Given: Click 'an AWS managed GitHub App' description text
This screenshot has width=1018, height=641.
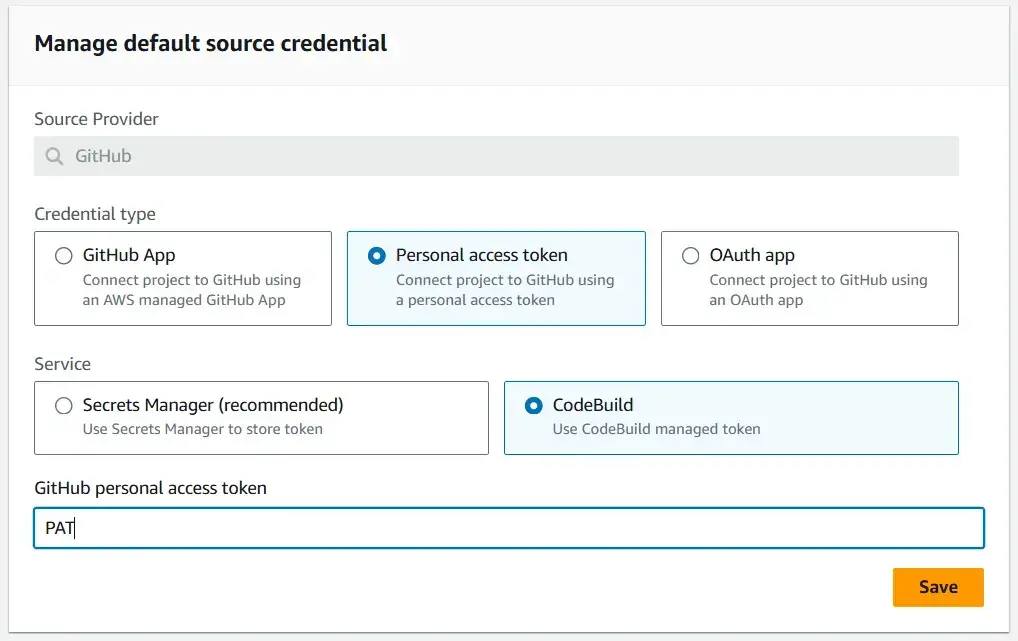Looking at the screenshot, I should [x=184, y=300].
